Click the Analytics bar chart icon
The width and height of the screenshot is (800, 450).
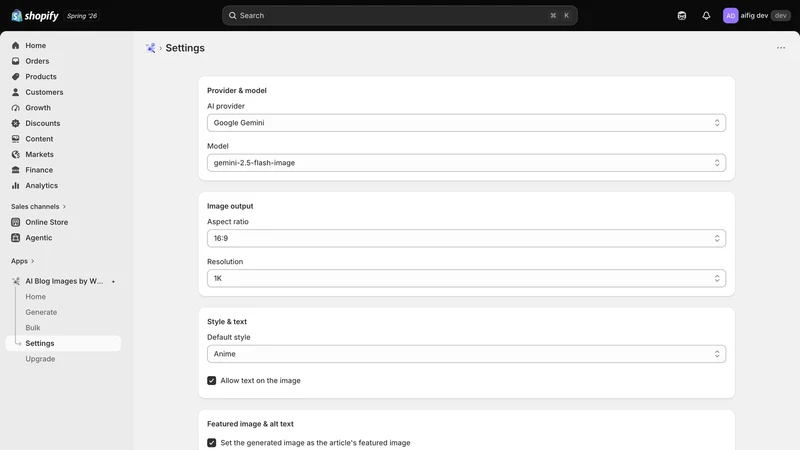coord(15,186)
